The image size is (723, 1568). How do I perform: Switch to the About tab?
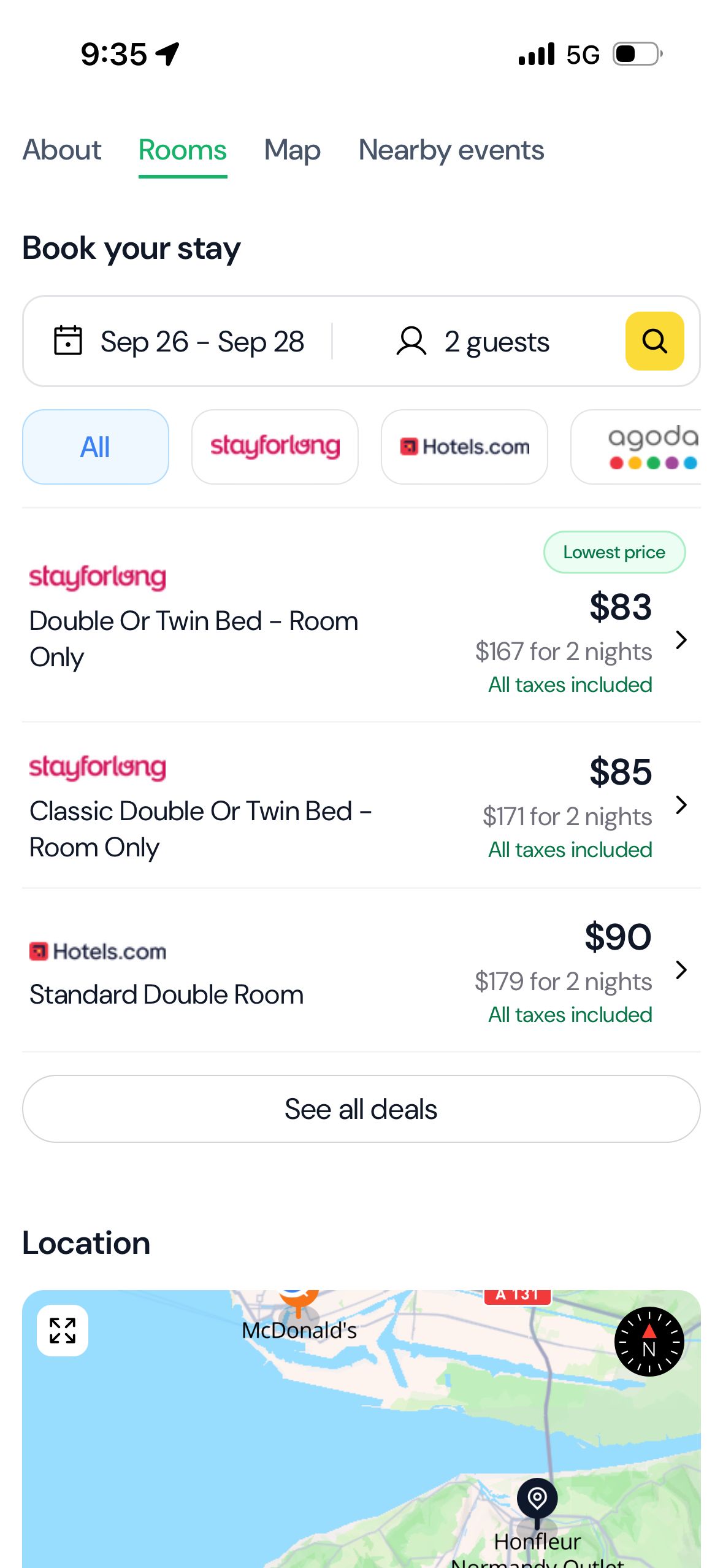(62, 150)
